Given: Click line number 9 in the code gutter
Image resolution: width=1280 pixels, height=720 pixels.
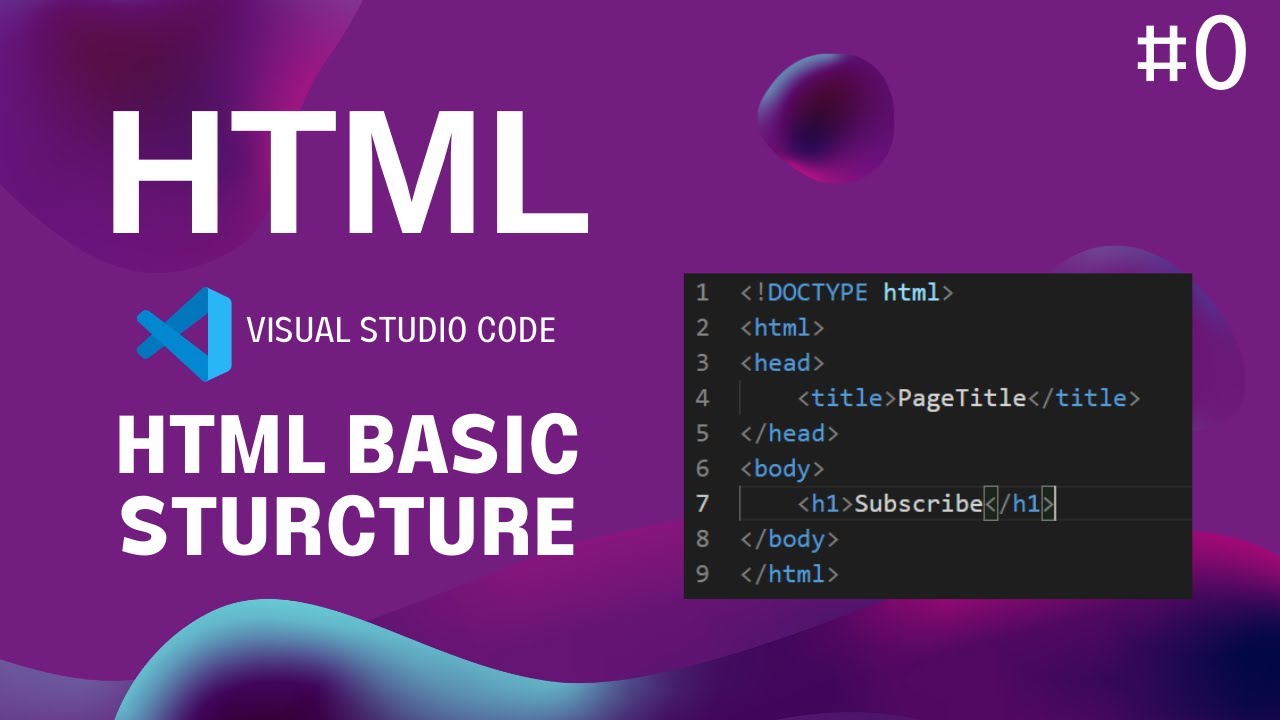Looking at the screenshot, I should click(x=702, y=574).
